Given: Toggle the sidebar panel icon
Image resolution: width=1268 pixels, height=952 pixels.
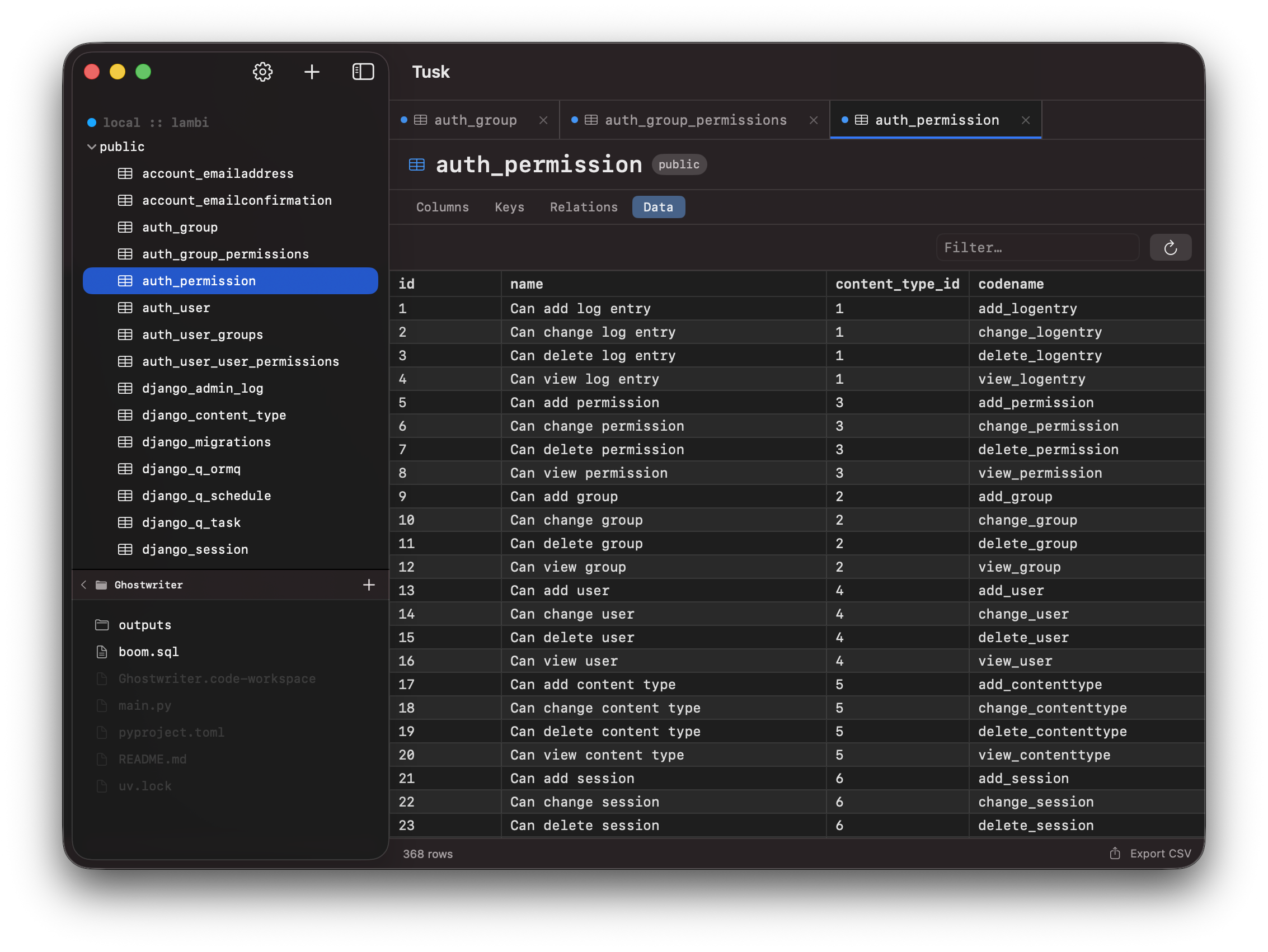Looking at the screenshot, I should tap(363, 72).
